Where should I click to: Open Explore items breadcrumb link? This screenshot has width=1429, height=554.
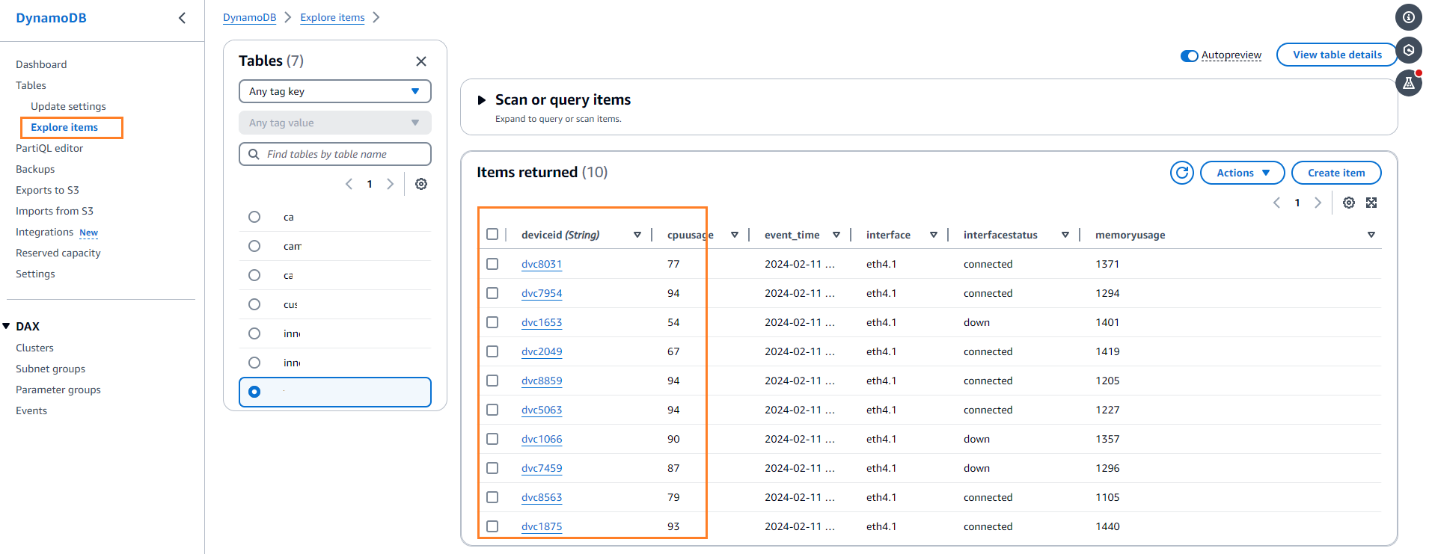point(332,17)
